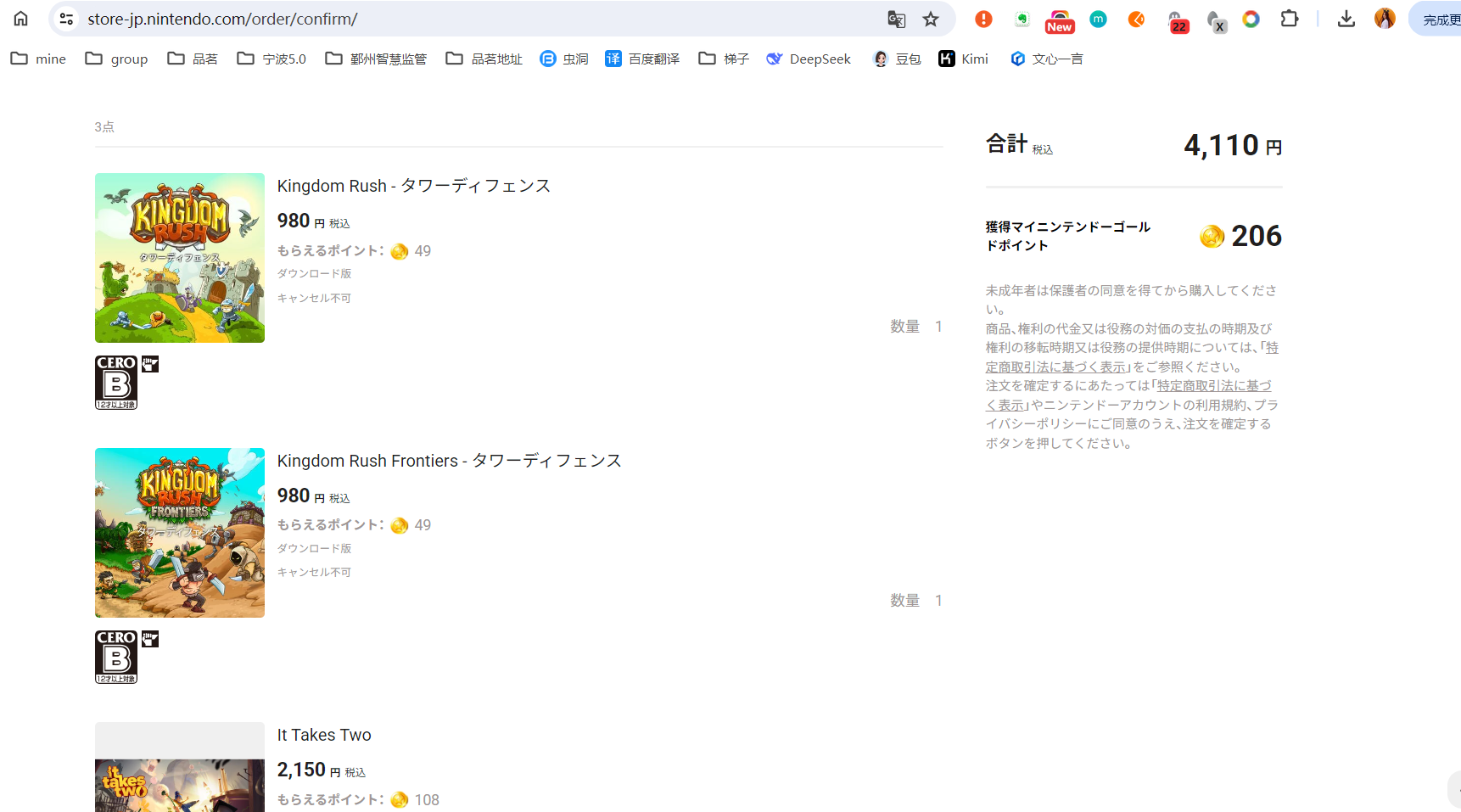Click gold point coin in It Takes Two row
Viewport: 1461px width, 812px height.
tap(400, 800)
